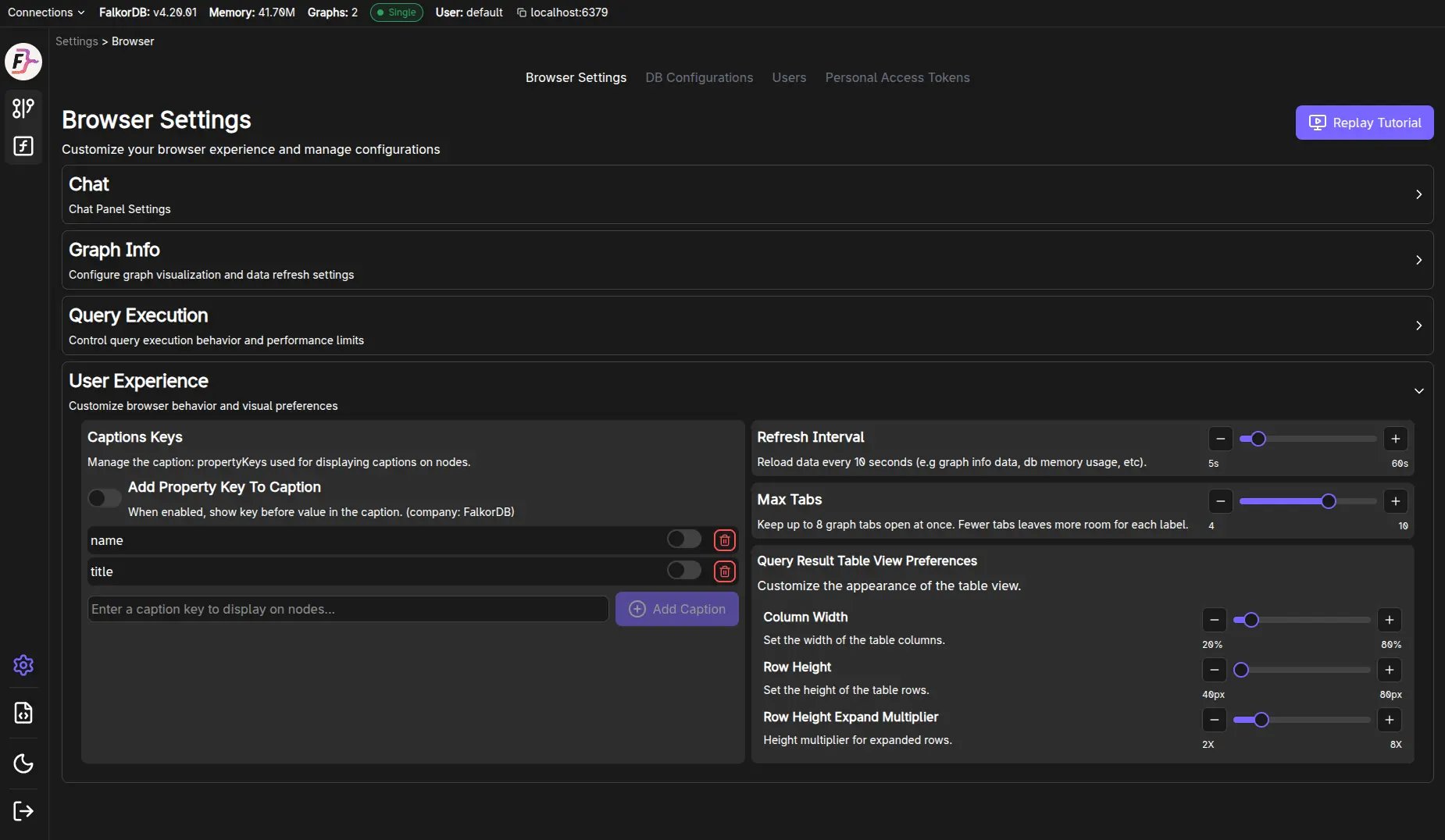
Task: Increase Row Height with plus button
Action: 1389,670
